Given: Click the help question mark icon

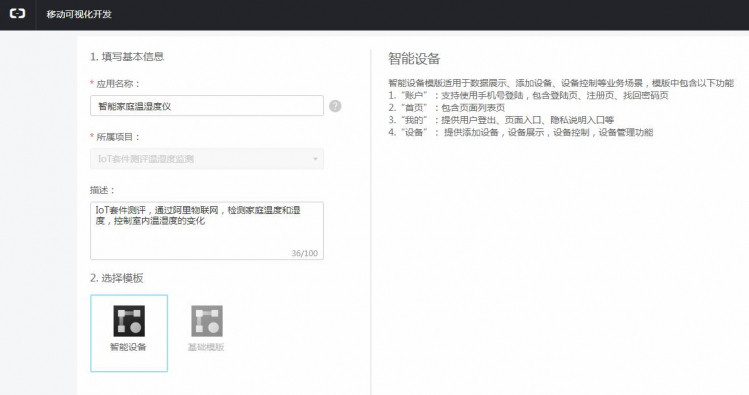Looking at the screenshot, I should pyautogui.click(x=335, y=106).
